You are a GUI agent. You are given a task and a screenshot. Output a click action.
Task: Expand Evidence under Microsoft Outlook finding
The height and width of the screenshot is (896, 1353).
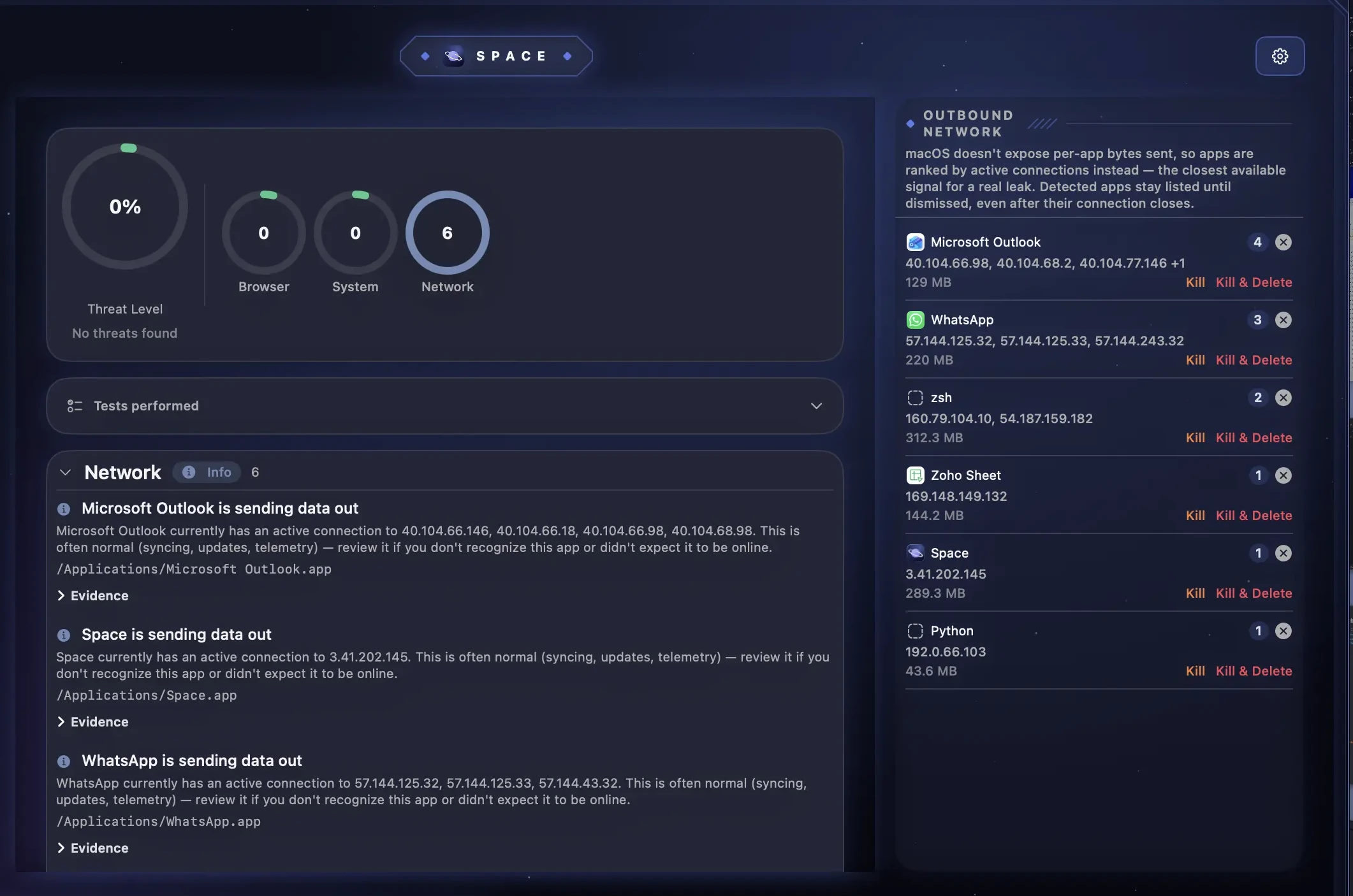93,596
